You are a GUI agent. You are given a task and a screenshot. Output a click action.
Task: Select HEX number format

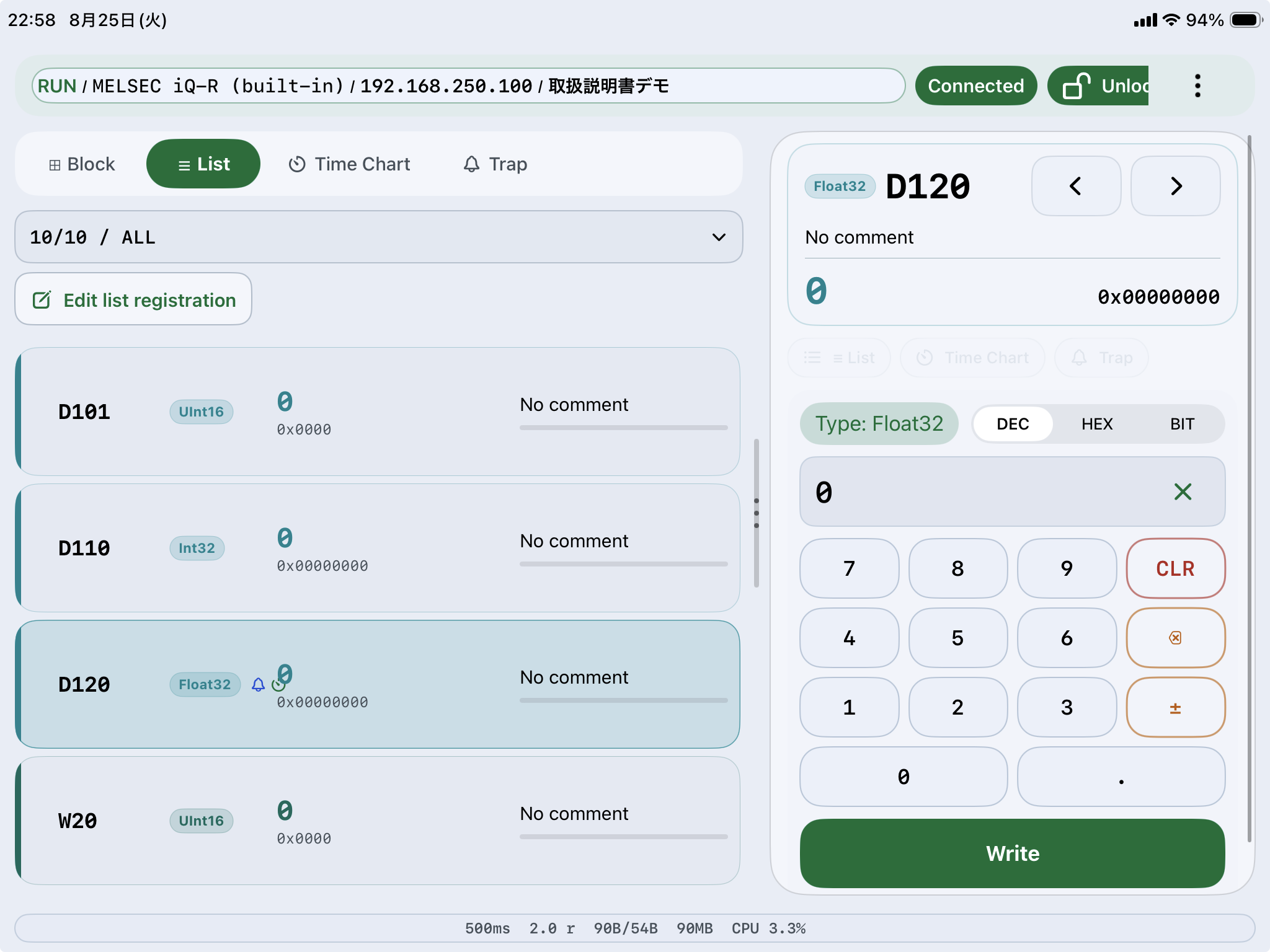point(1097,424)
